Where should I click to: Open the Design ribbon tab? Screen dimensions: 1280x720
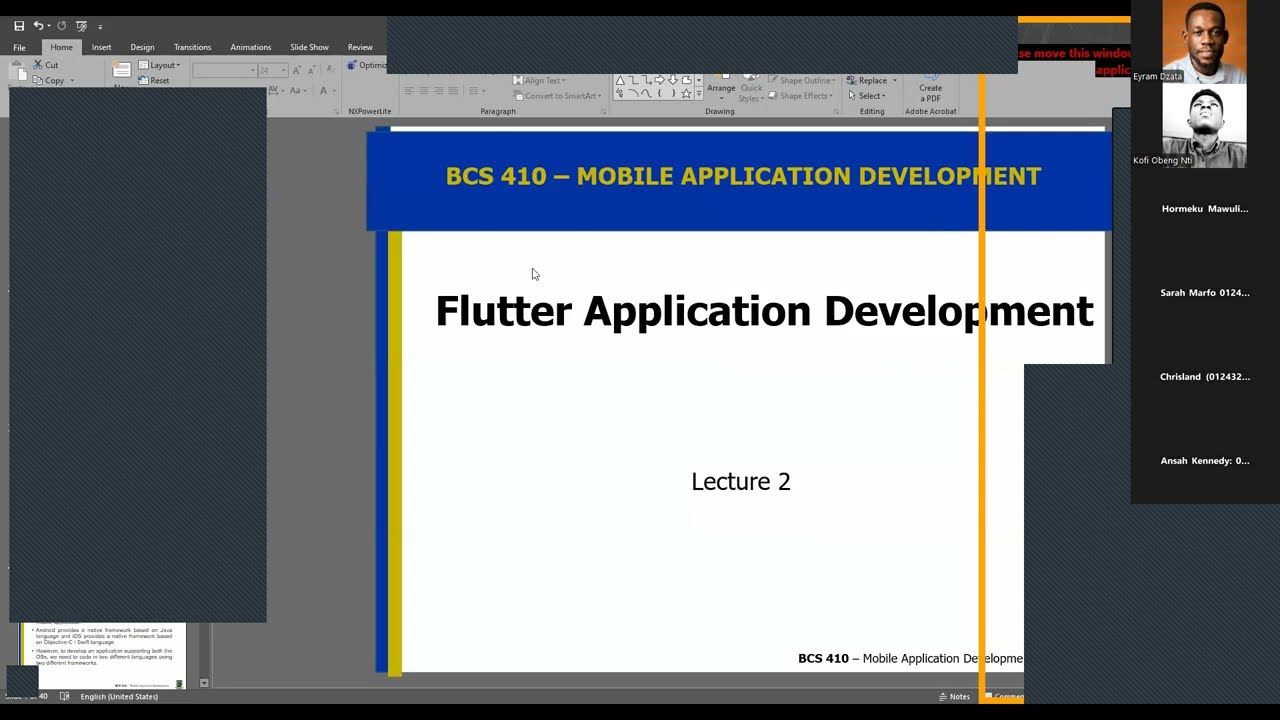point(142,47)
